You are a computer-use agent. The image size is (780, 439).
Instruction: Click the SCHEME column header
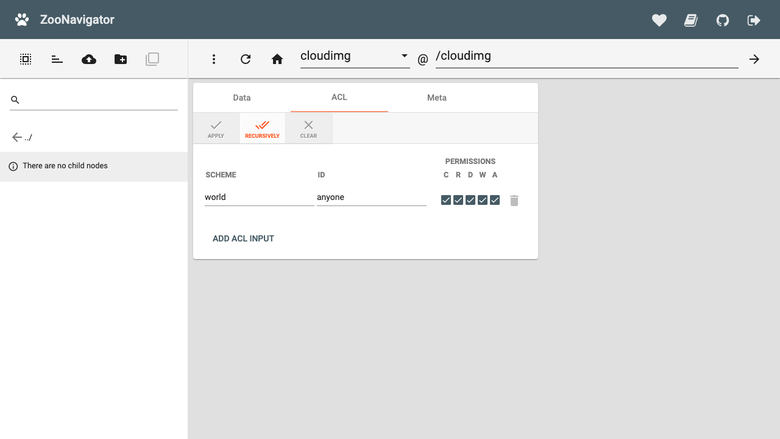(x=221, y=175)
